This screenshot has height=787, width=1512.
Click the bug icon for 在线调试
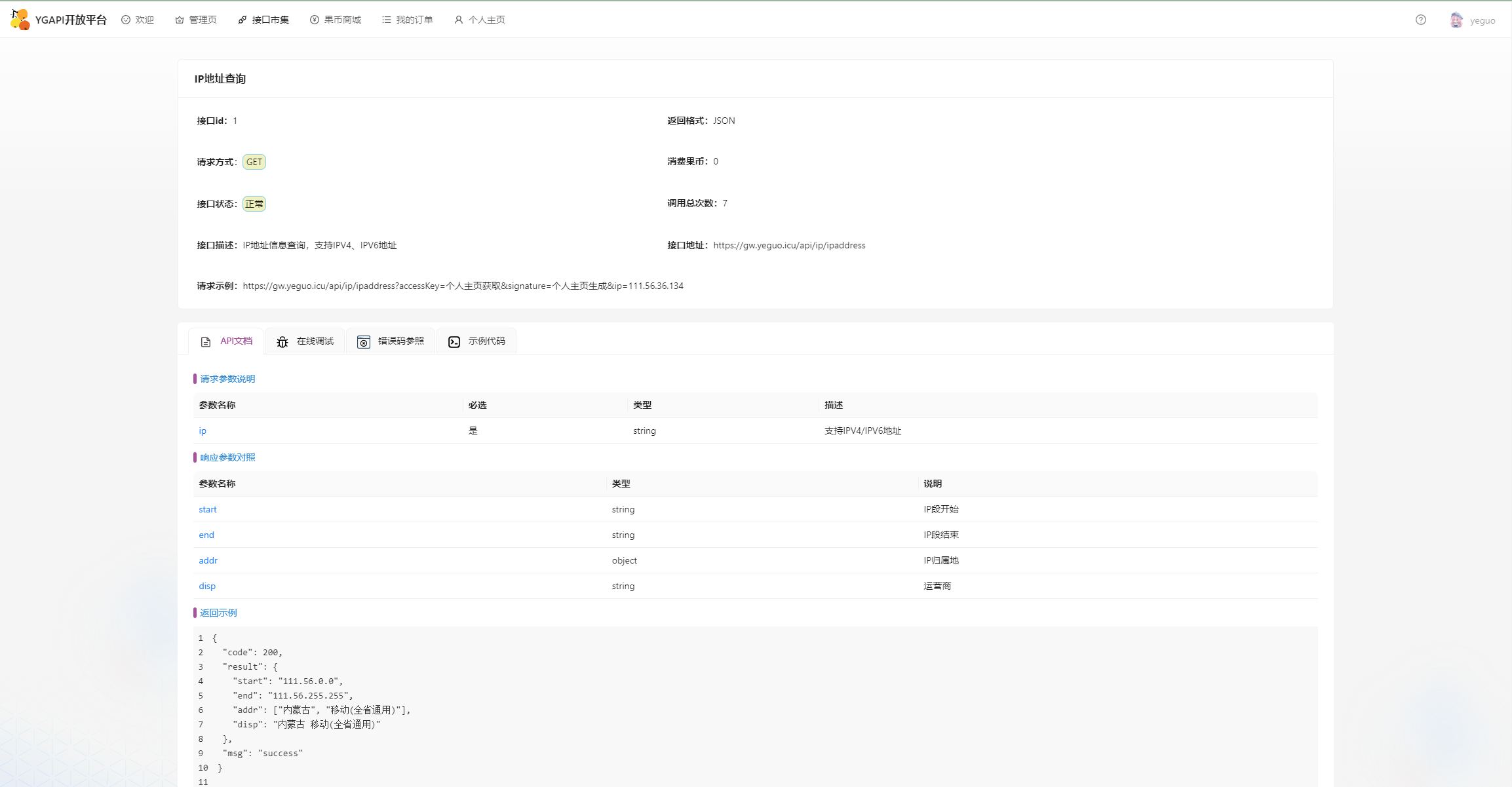pos(282,341)
